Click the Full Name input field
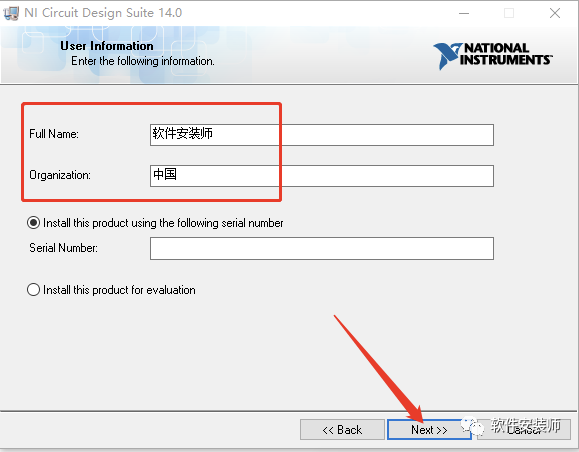579x452 pixels. tap(322, 135)
